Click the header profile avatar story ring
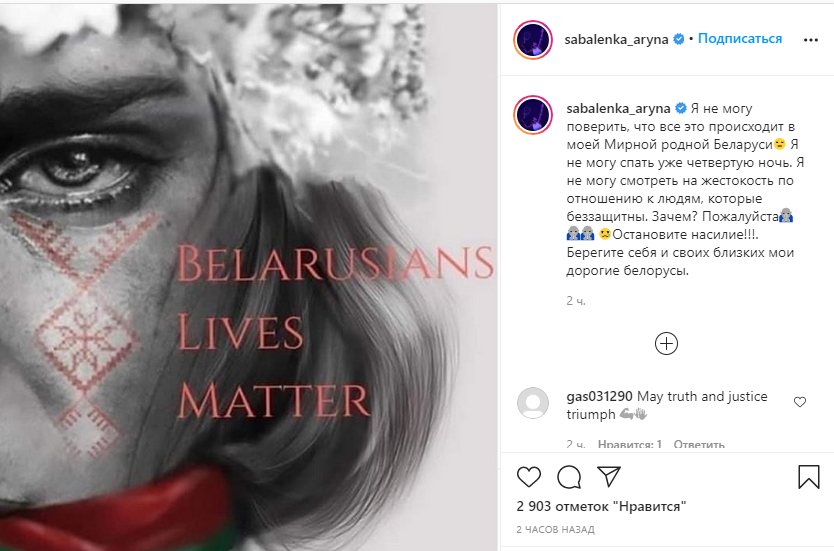Screen dimensions: 834x551 tap(533, 40)
